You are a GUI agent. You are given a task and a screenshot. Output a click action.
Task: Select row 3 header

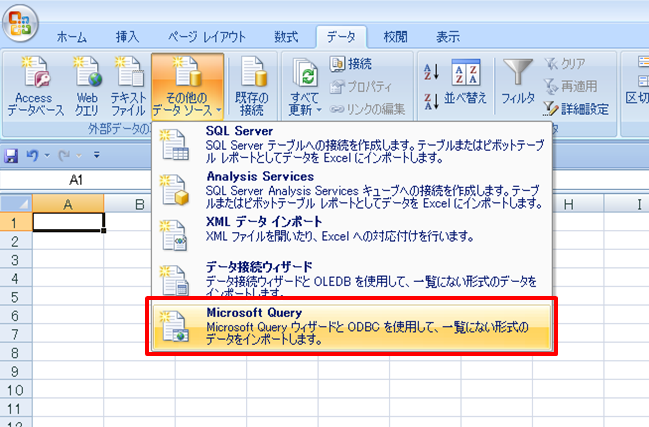pos(16,260)
